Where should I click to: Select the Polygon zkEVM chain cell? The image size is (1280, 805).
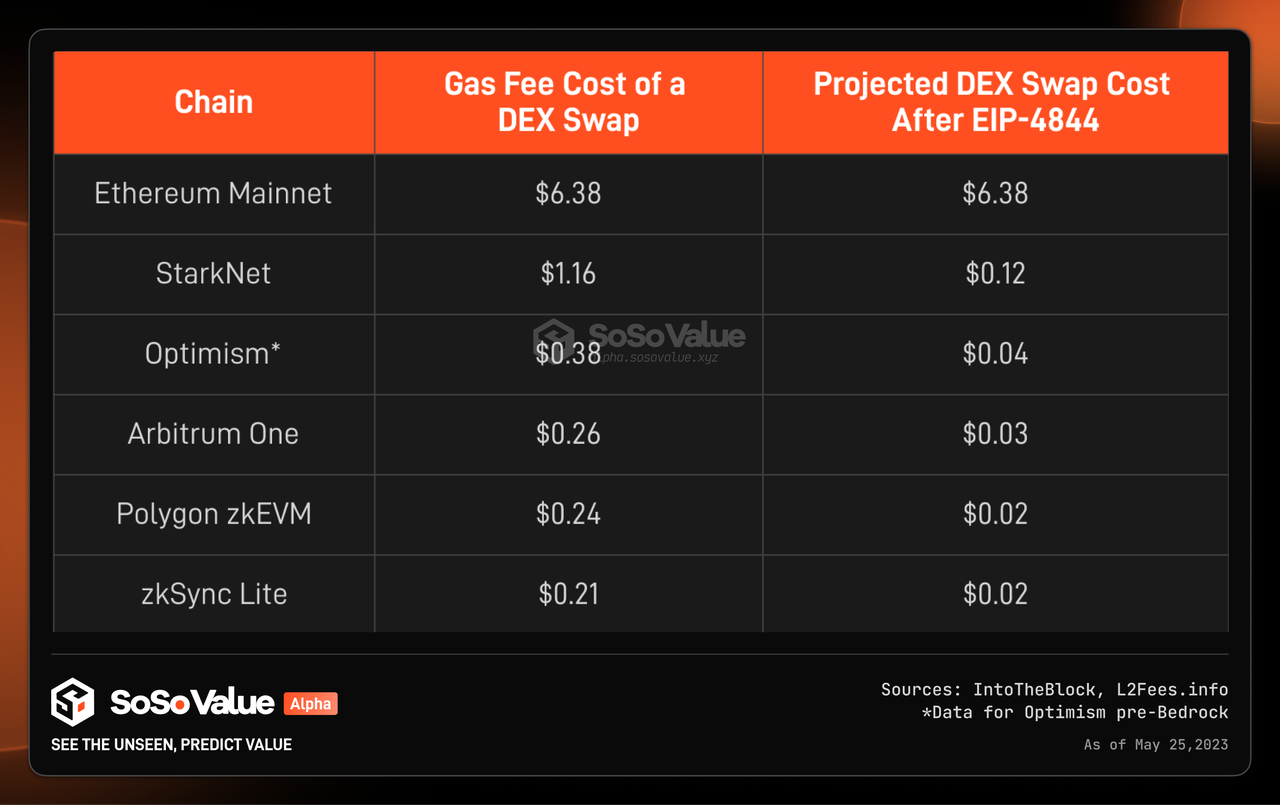[213, 513]
